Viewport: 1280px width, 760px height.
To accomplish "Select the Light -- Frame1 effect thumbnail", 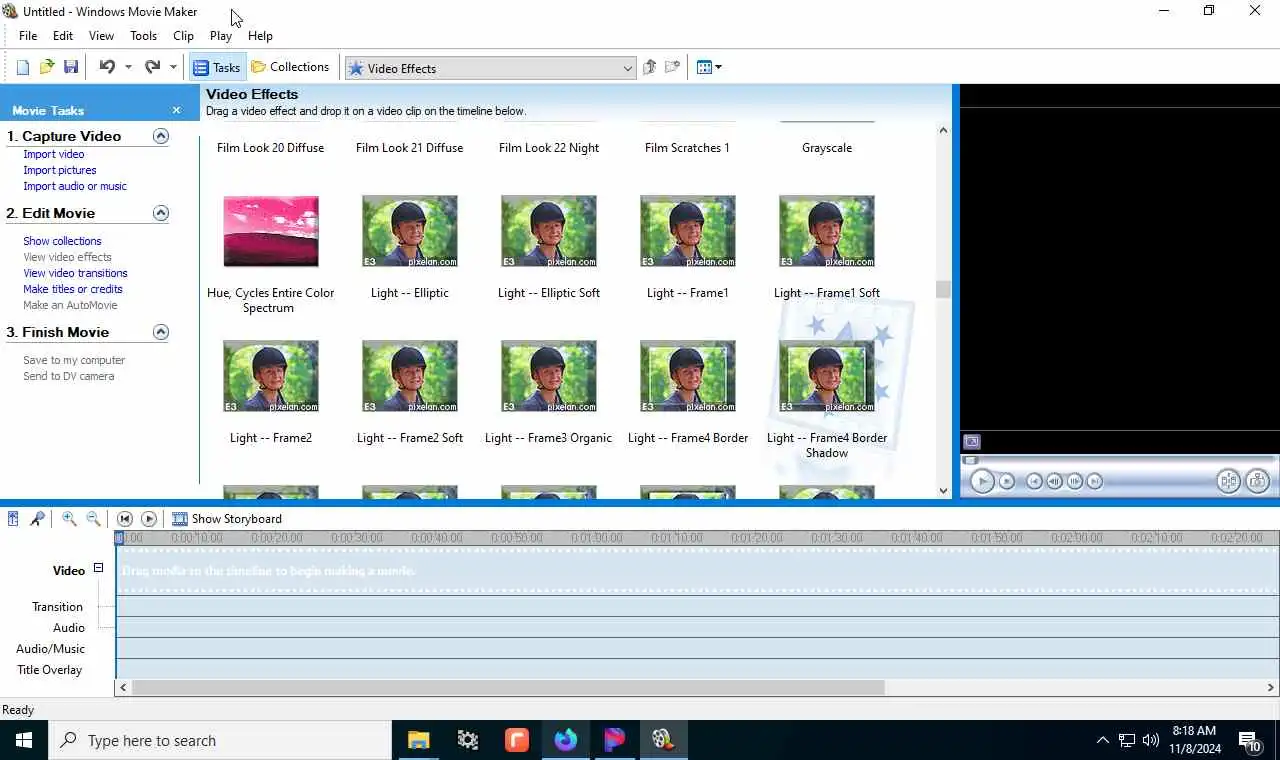I will [688, 232].
